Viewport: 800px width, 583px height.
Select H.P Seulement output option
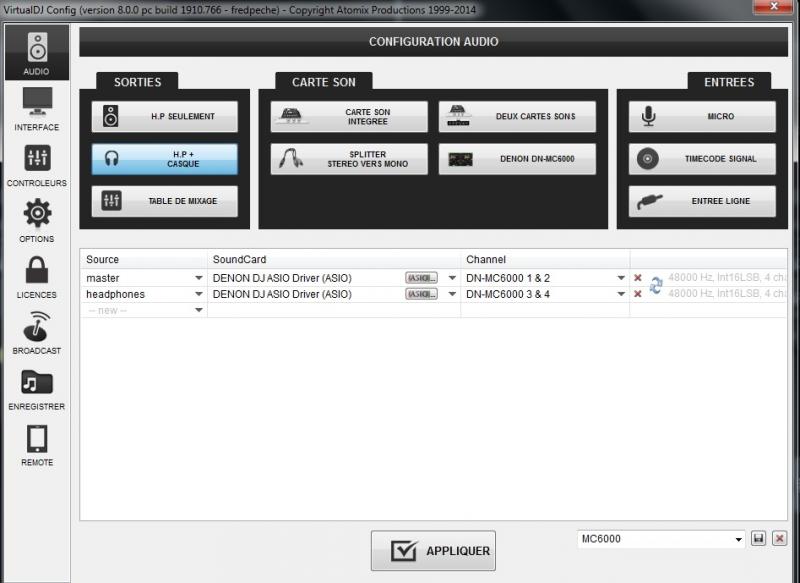(164, 116)
